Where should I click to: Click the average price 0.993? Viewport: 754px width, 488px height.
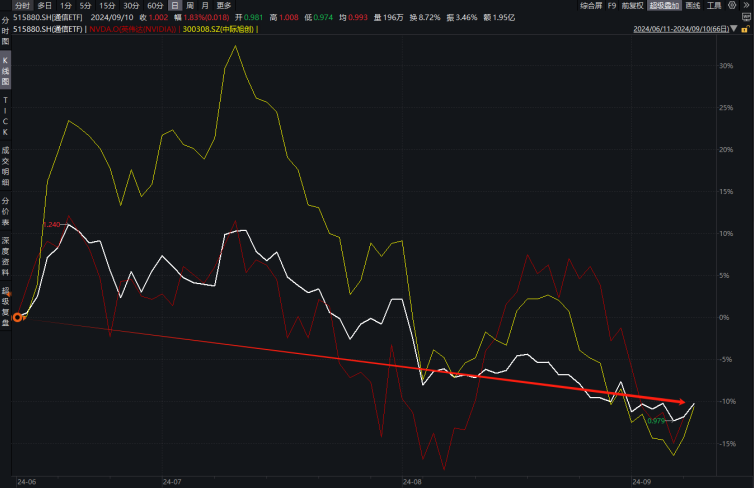[x=358, y=17]
